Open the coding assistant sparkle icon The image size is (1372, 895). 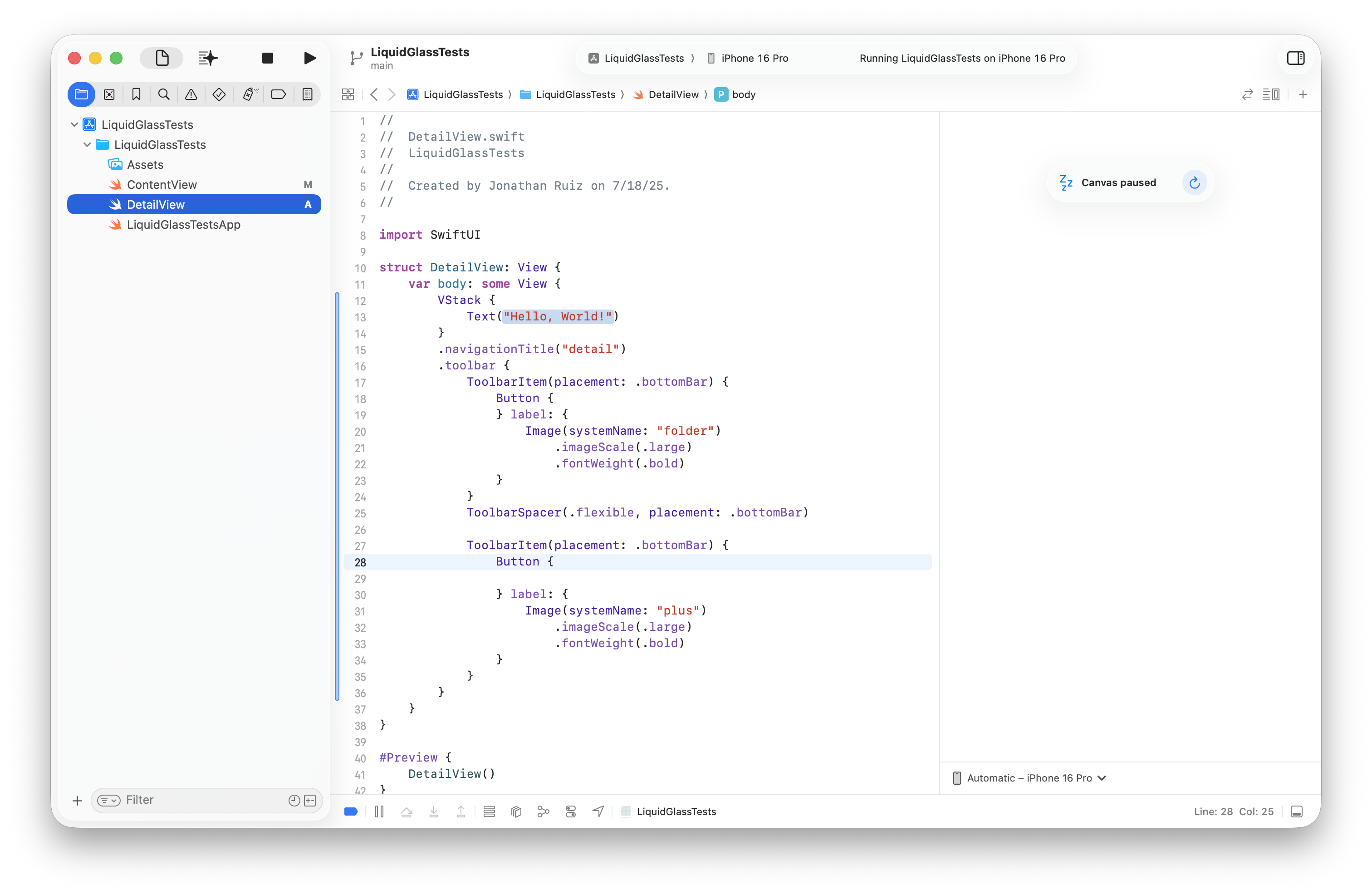click(208, 58)
